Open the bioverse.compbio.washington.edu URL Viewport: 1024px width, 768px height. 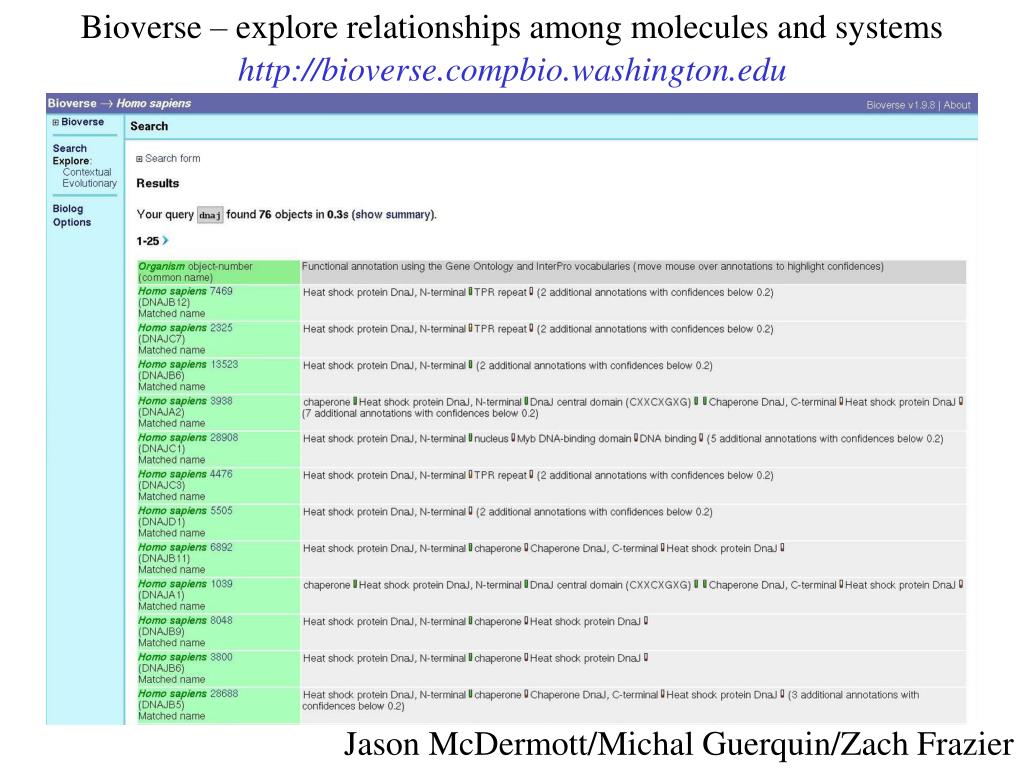coord(512,71)
